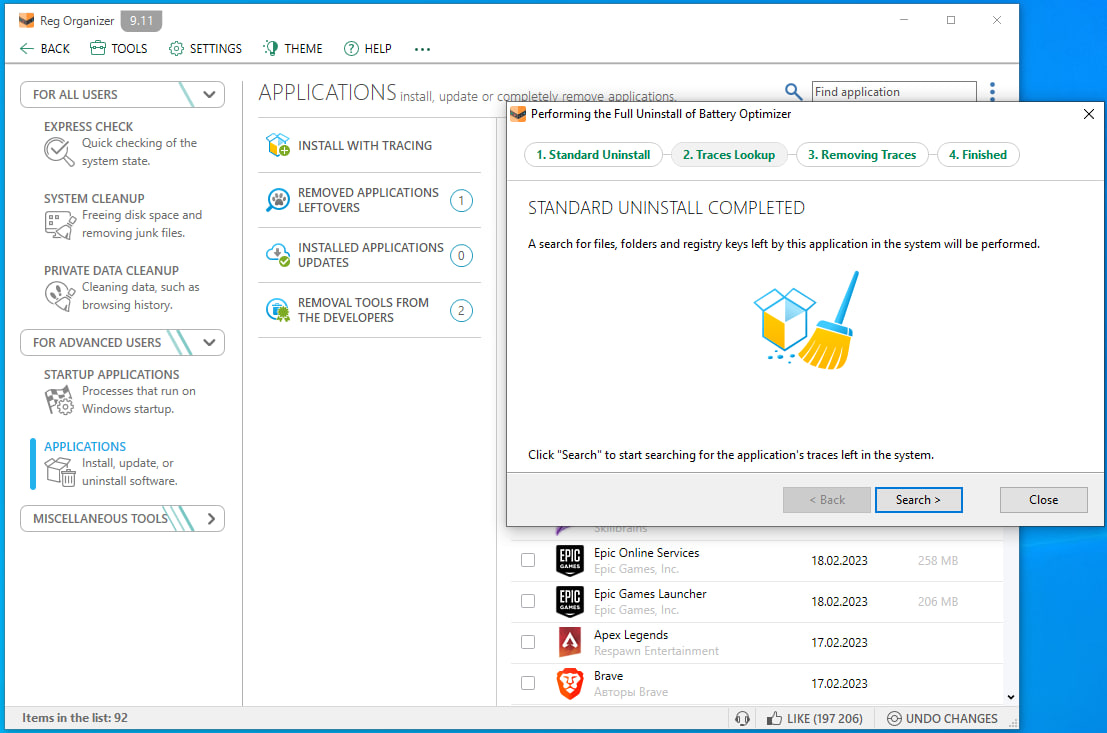This screenshot has width=1107, height=733.
Task: Tick the Brave checkbox
Action: pos(528,683)
